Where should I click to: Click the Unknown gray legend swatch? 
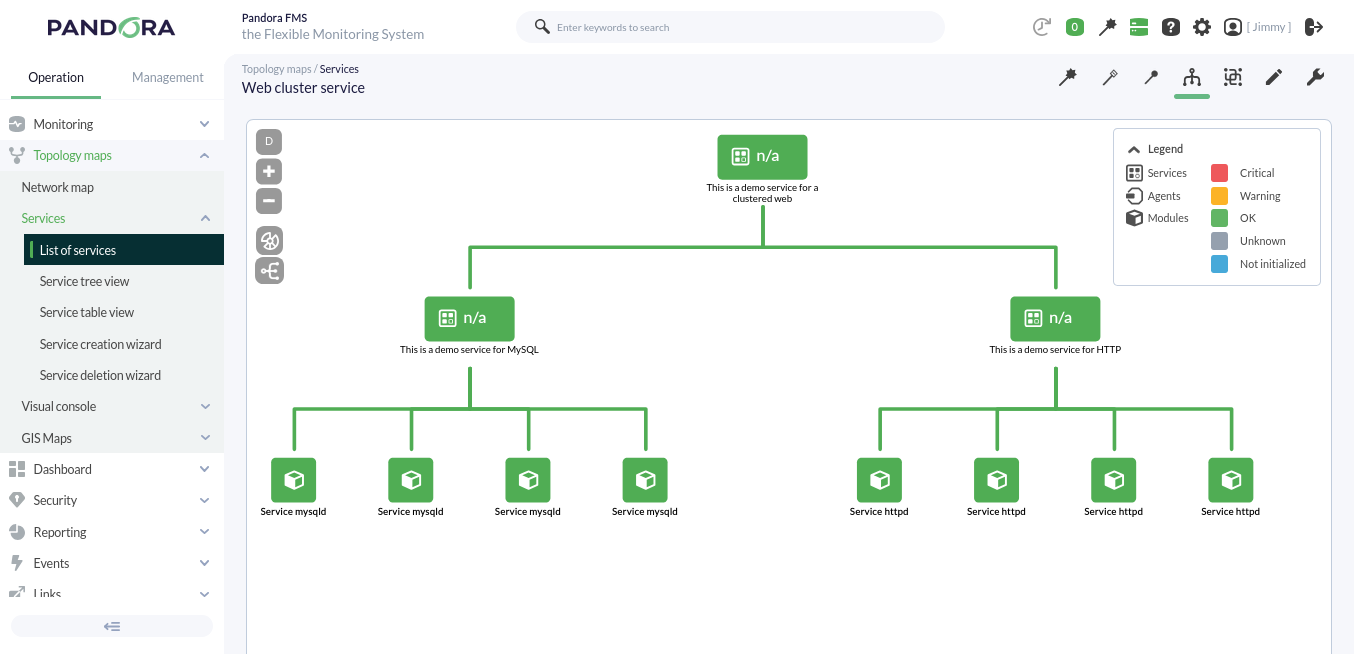[x=1219, y=241]
